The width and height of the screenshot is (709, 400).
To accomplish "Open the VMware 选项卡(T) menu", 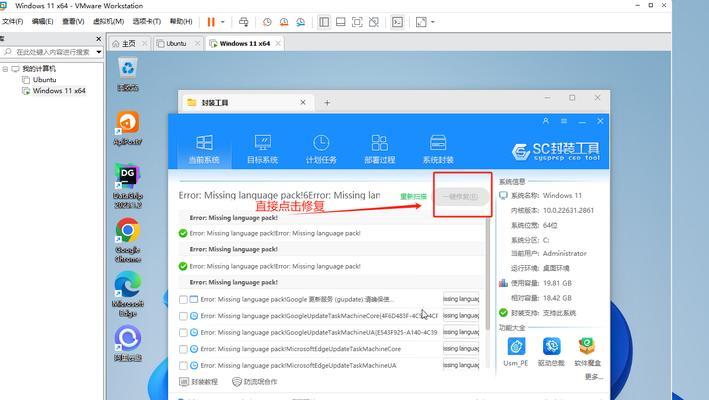I will [x=147, y=22].
